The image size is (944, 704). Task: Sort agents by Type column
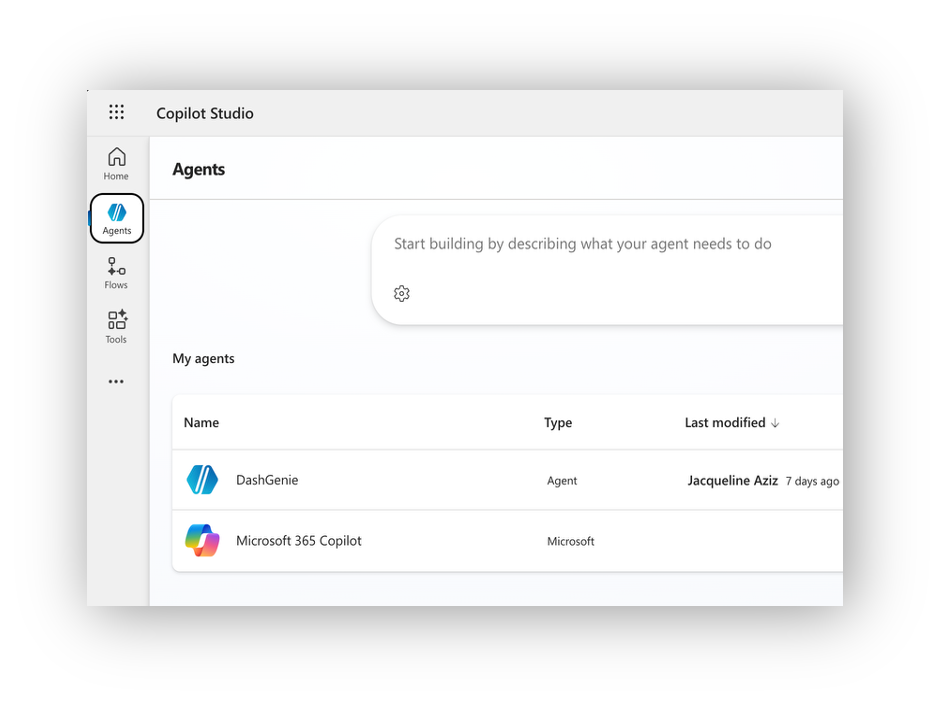click(558, 423)
